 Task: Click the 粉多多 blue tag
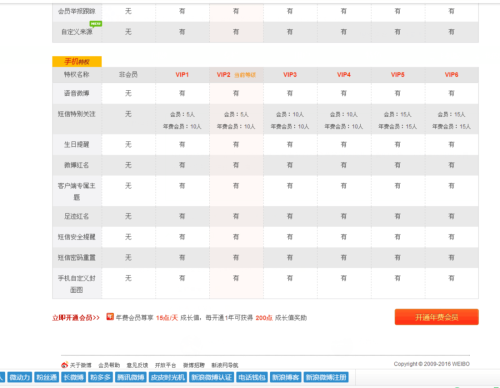[101, 377]
